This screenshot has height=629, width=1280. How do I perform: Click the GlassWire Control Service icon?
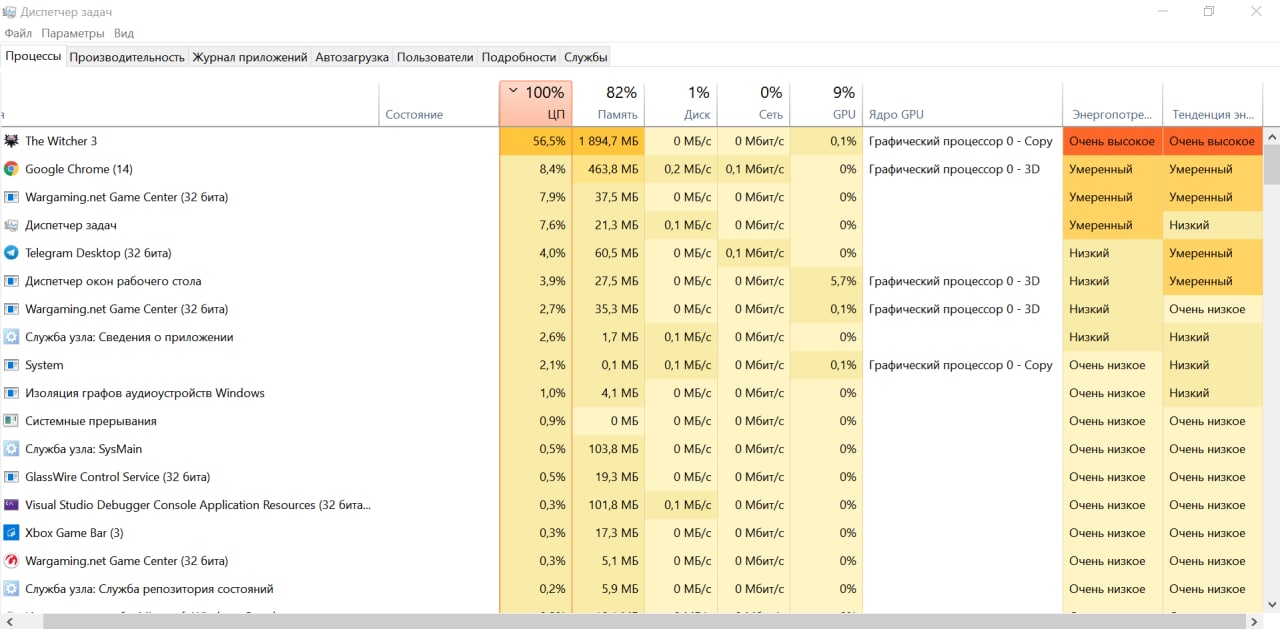point(11,477)
